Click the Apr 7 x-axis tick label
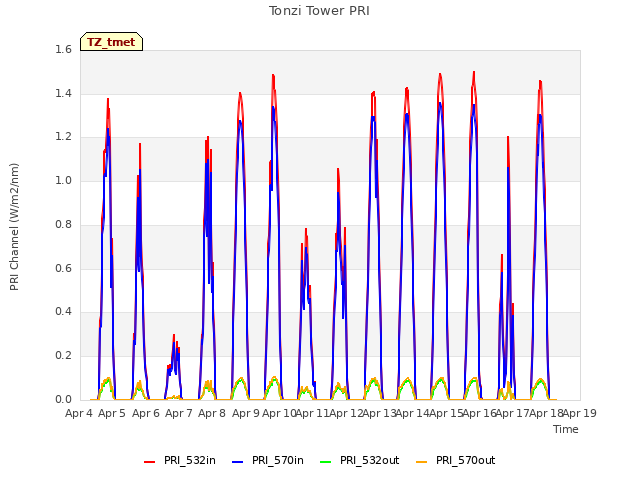The image size is (640, 480). (x=179, y=413)
